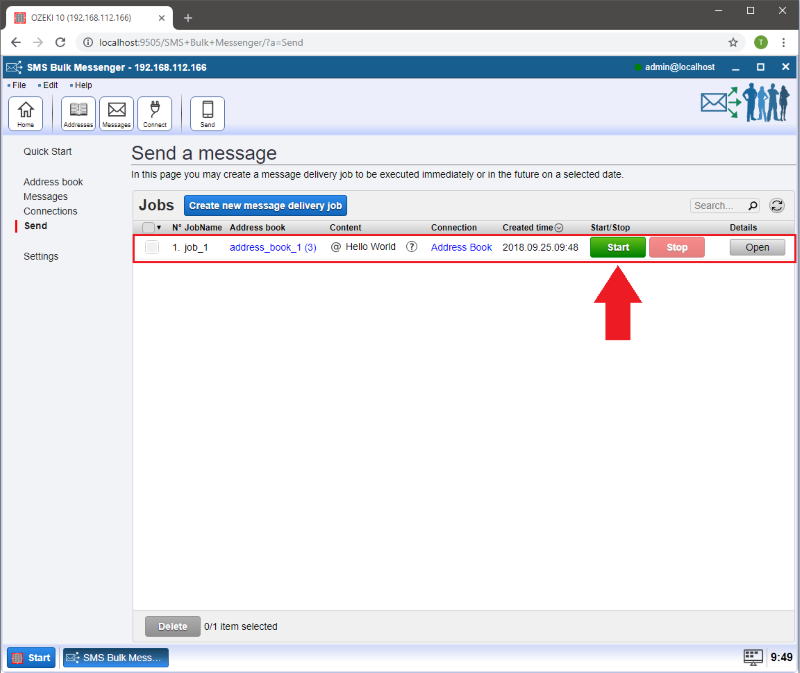
Task: Toggle the select-all checkbox in table header
Action: click(x=148, y=228)
